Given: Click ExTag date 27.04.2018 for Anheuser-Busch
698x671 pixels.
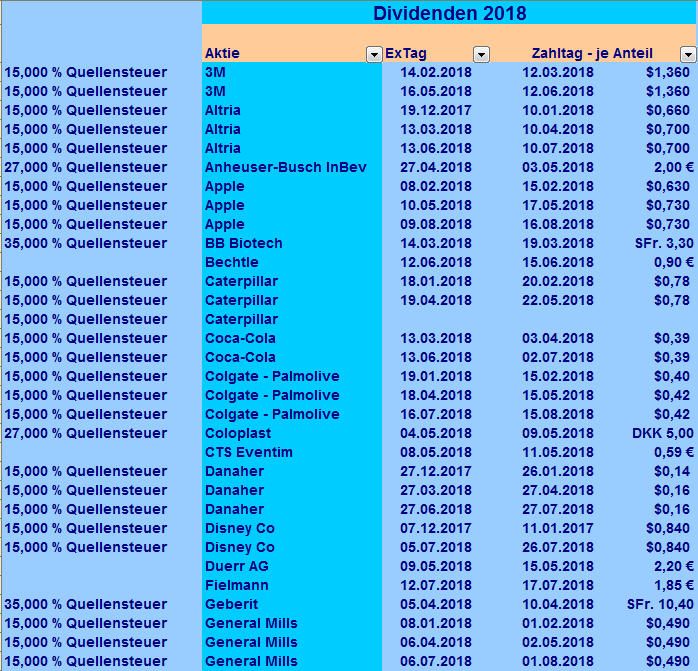Looking at the screenshot, I should [x=435, y=167].
